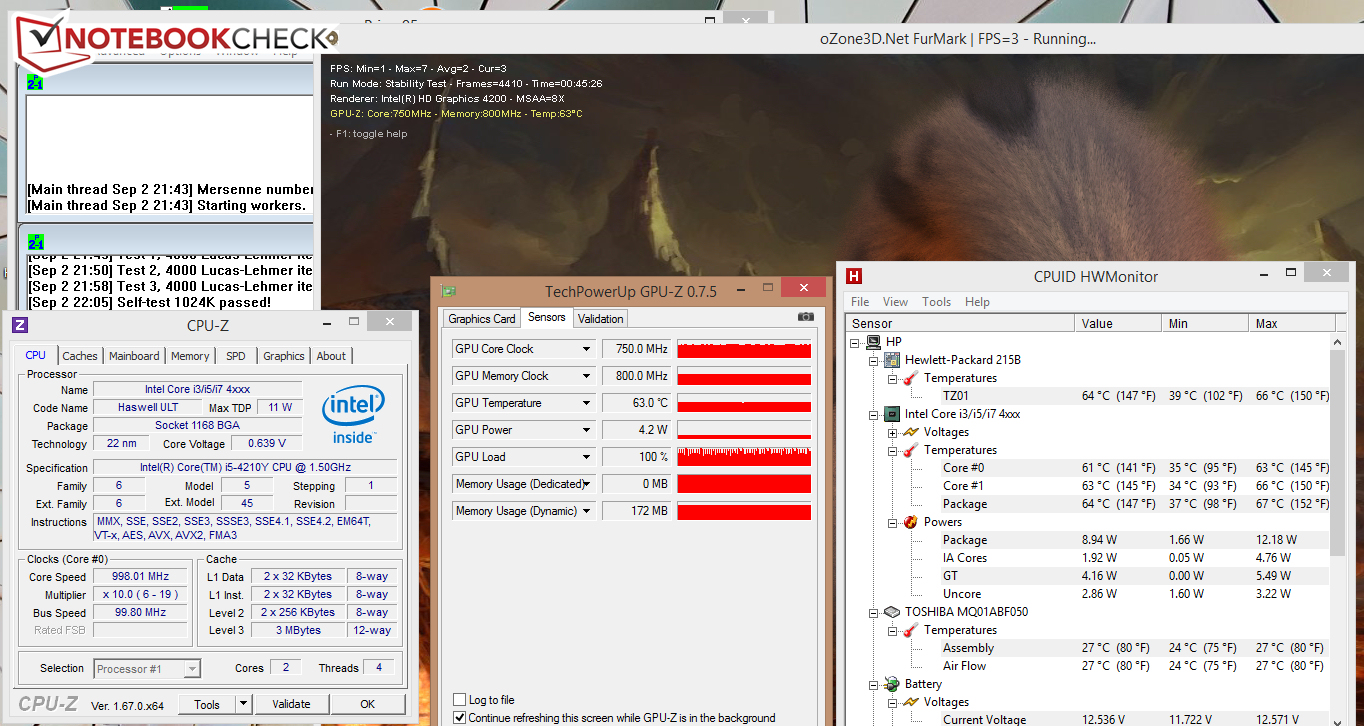
Task: Uncheck Continue refreshing in background checkbox
Action: click(460, 718)
